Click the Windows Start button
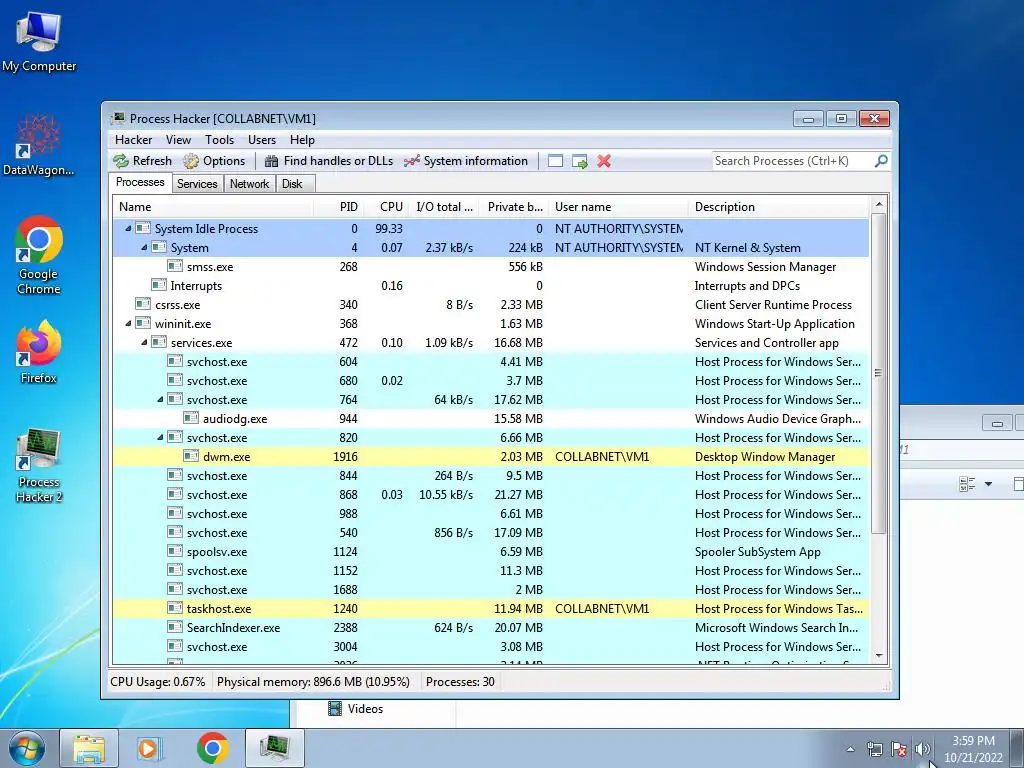The image size is (1024, 768). (27, 748)
